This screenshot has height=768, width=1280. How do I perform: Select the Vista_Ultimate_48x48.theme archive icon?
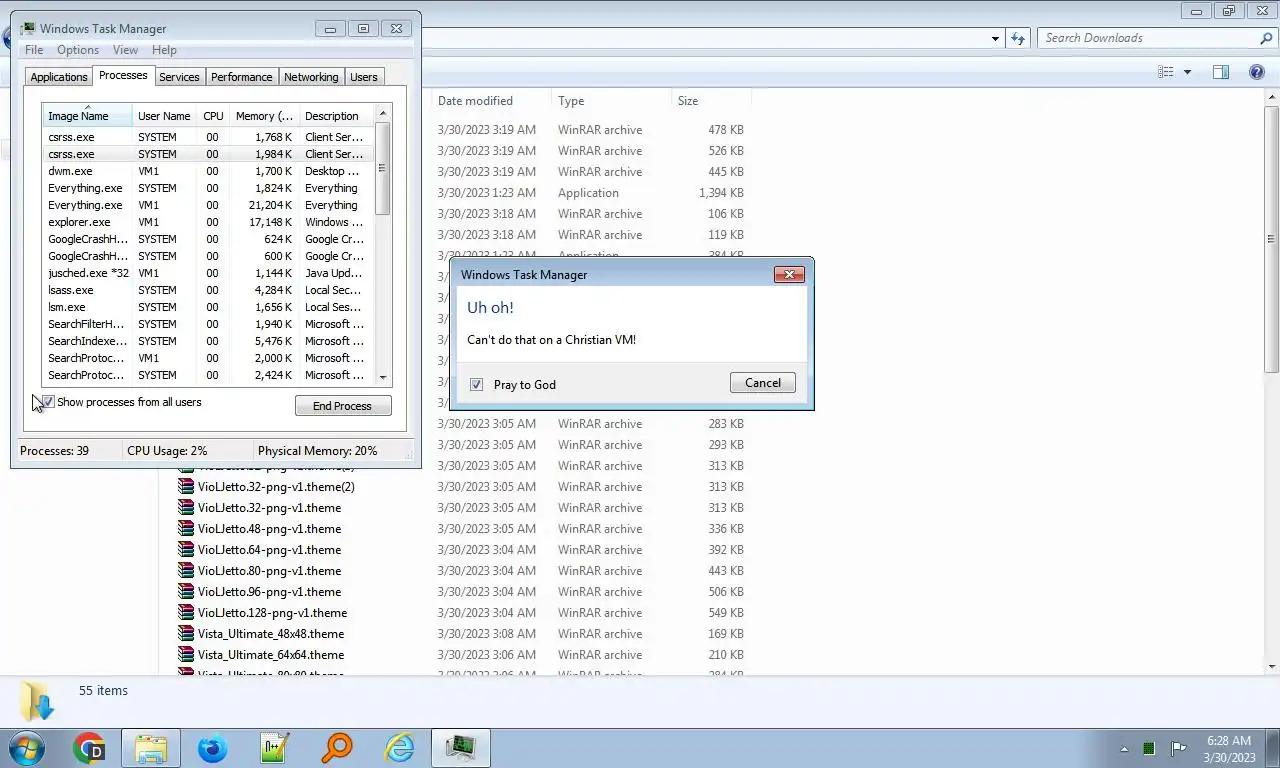pyautogui.click(x=186, y=634)
